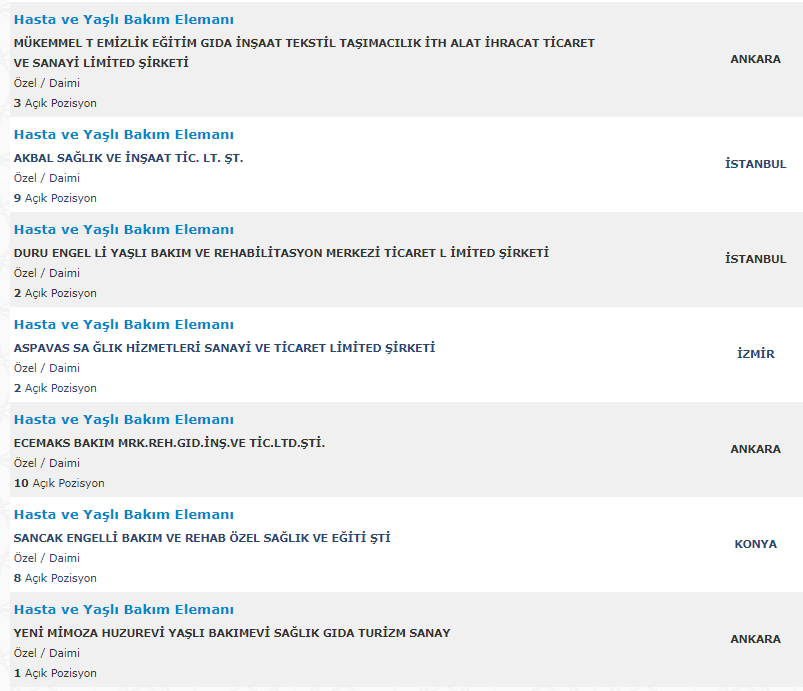The image size is (803, 691).
Task: Click the DURU ENGELLİ YAŞLI BAKIM company name
Action: tap(281, 253)
